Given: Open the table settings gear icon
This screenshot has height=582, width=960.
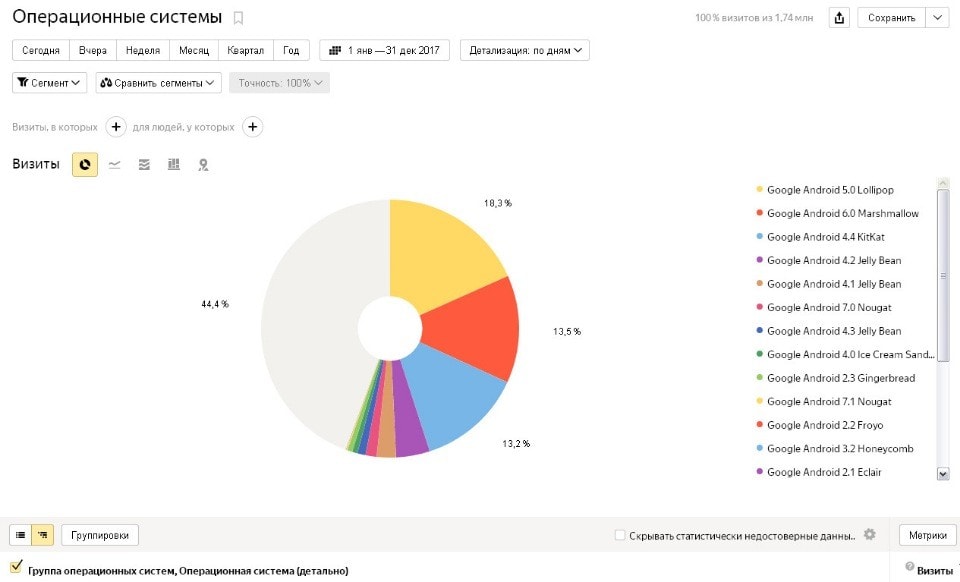Looking at the screenshot, I should pos(869,535).
